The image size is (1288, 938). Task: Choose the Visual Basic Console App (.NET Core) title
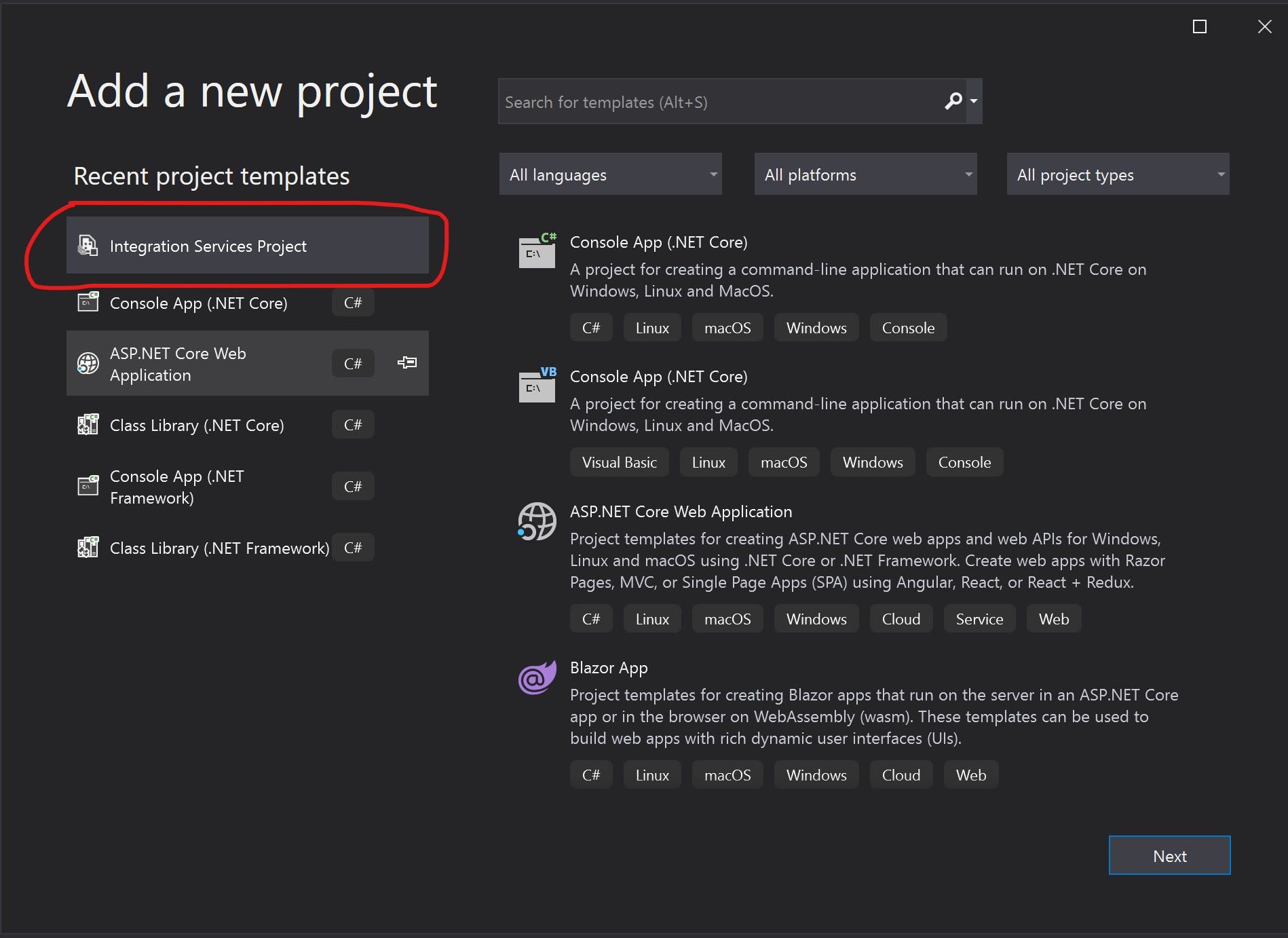coord(658,377)
